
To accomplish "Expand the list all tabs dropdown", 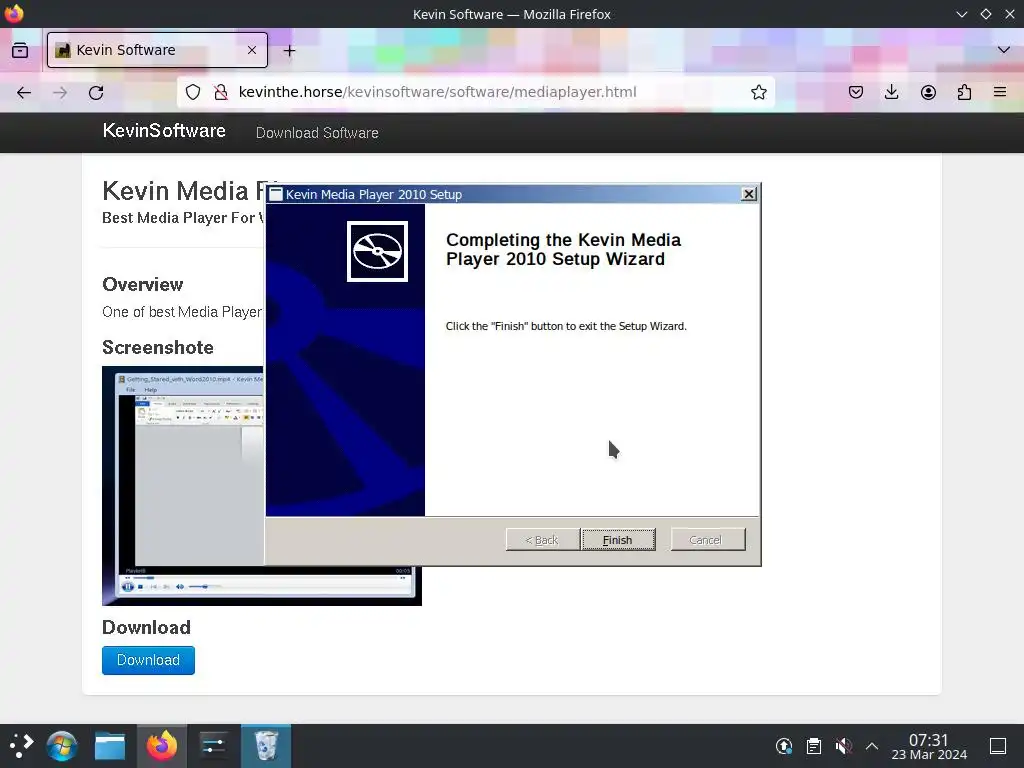I will 1004,50.
